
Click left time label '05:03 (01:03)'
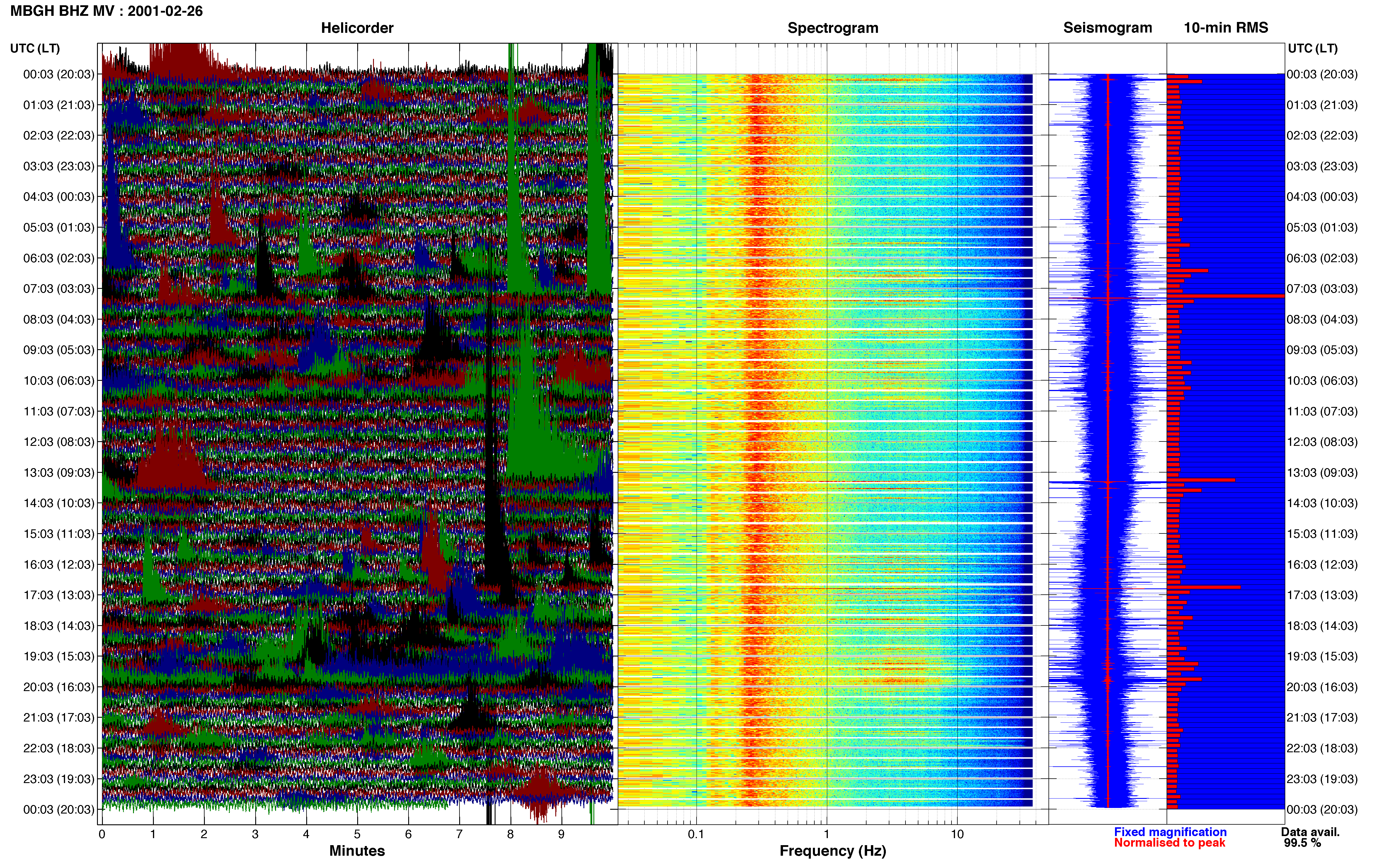point(59,227)
